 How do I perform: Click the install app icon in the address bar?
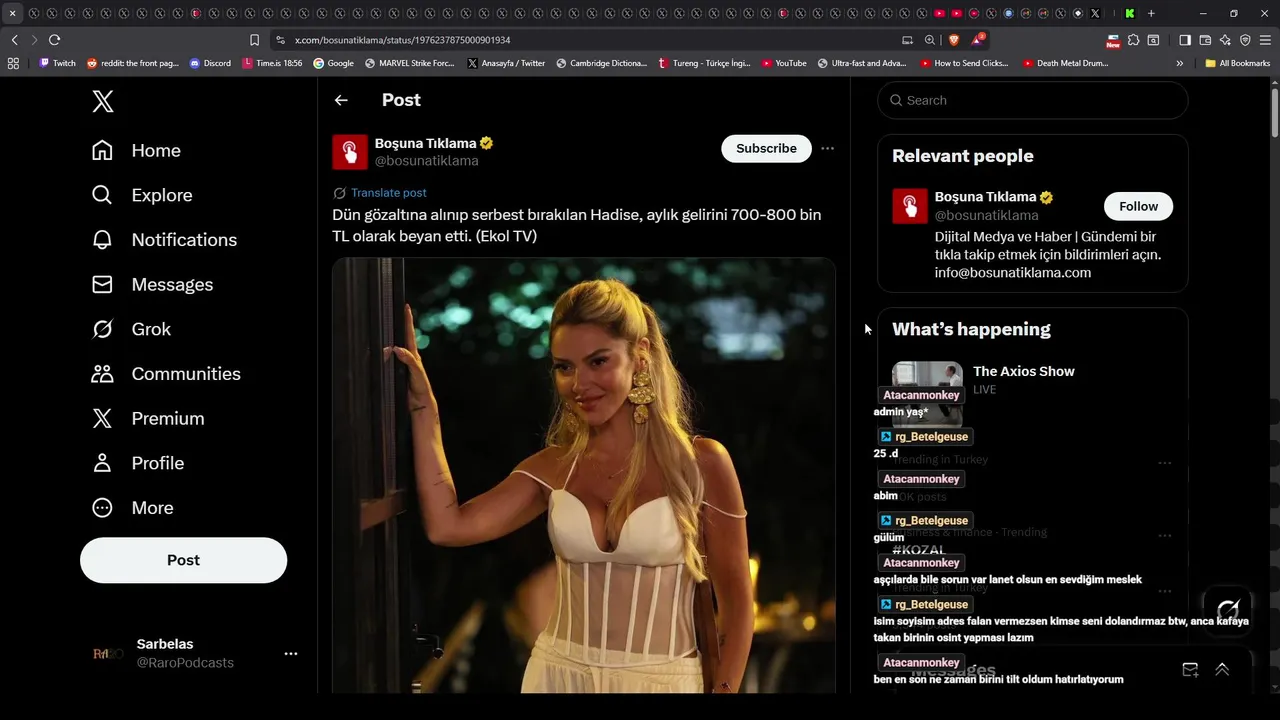[x=907, y=40]
